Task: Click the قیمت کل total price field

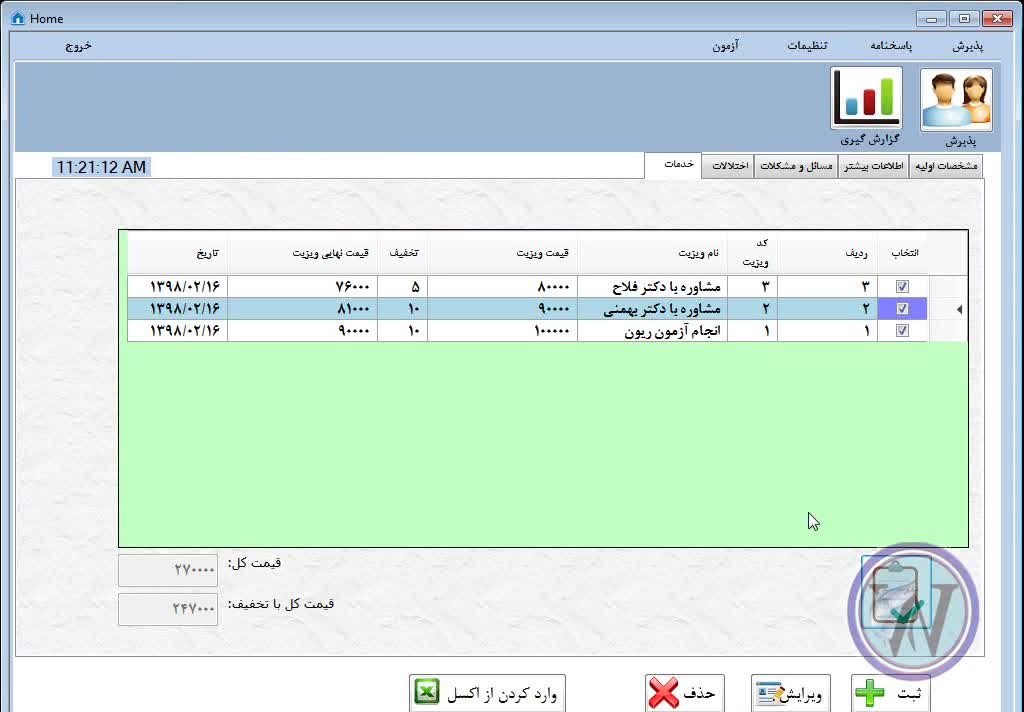Action: [168, 570]
